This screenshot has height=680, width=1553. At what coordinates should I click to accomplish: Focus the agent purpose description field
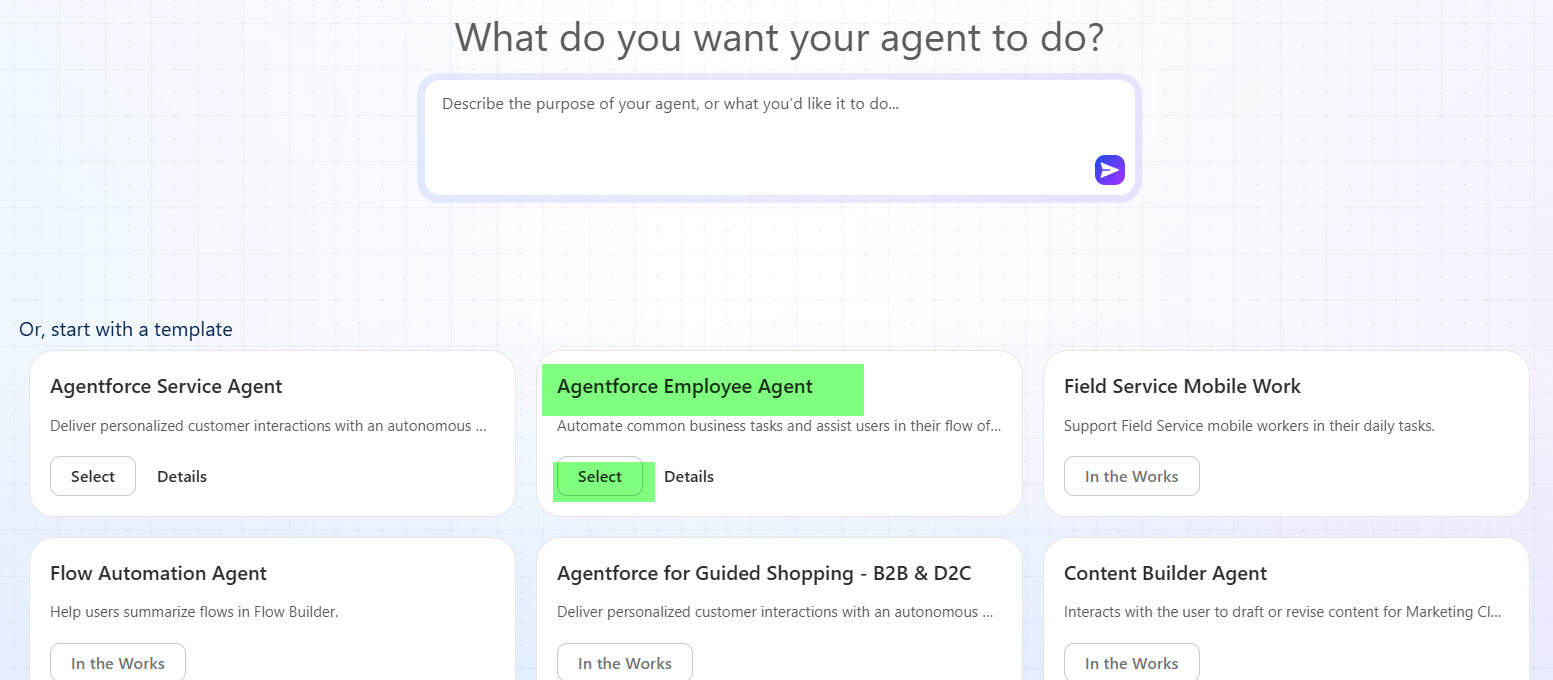[780, 137]
